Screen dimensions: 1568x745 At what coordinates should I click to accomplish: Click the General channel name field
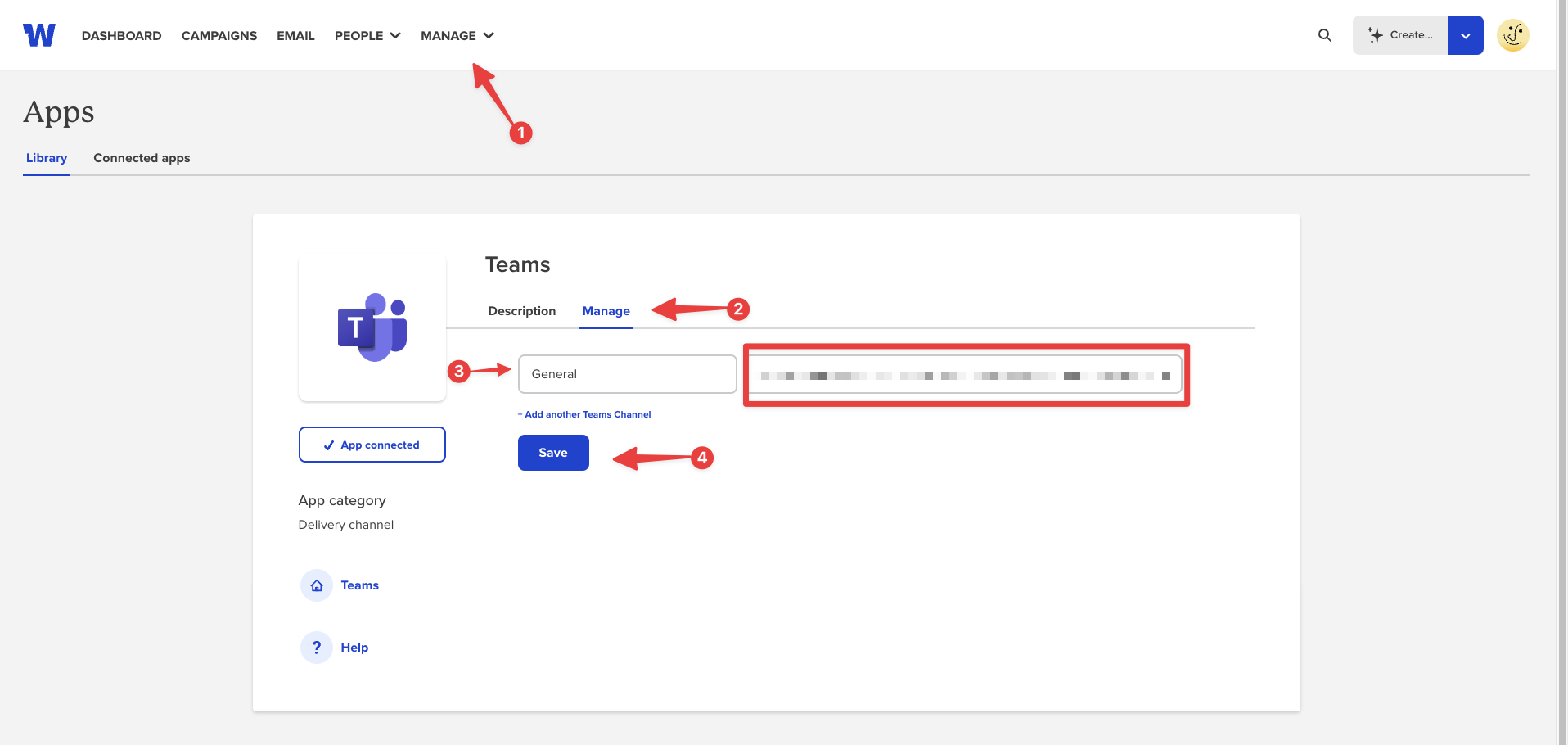[x=628, y=374]
